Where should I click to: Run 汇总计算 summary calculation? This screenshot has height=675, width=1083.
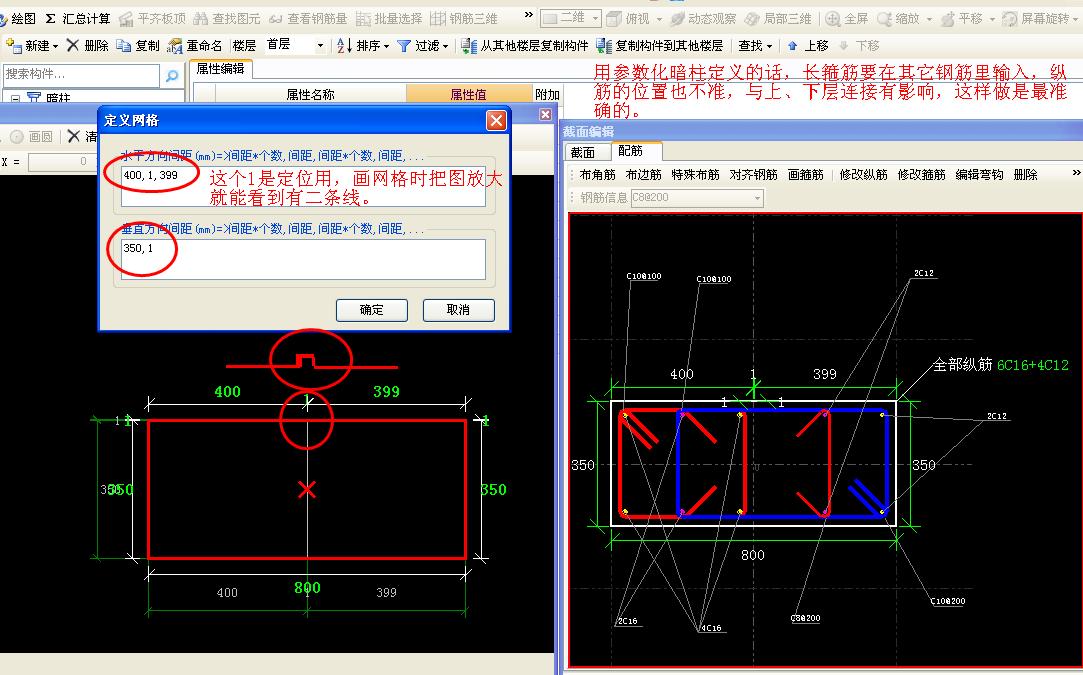point(77,19)
